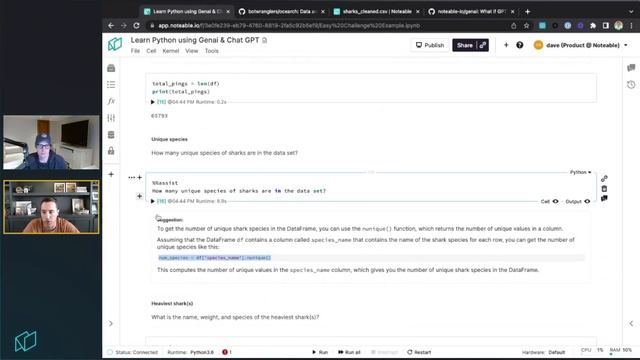640x360 pixels.
Task: Switch to sharks_cleaned.csv browser tab
Action: click(x=377, y=12)
